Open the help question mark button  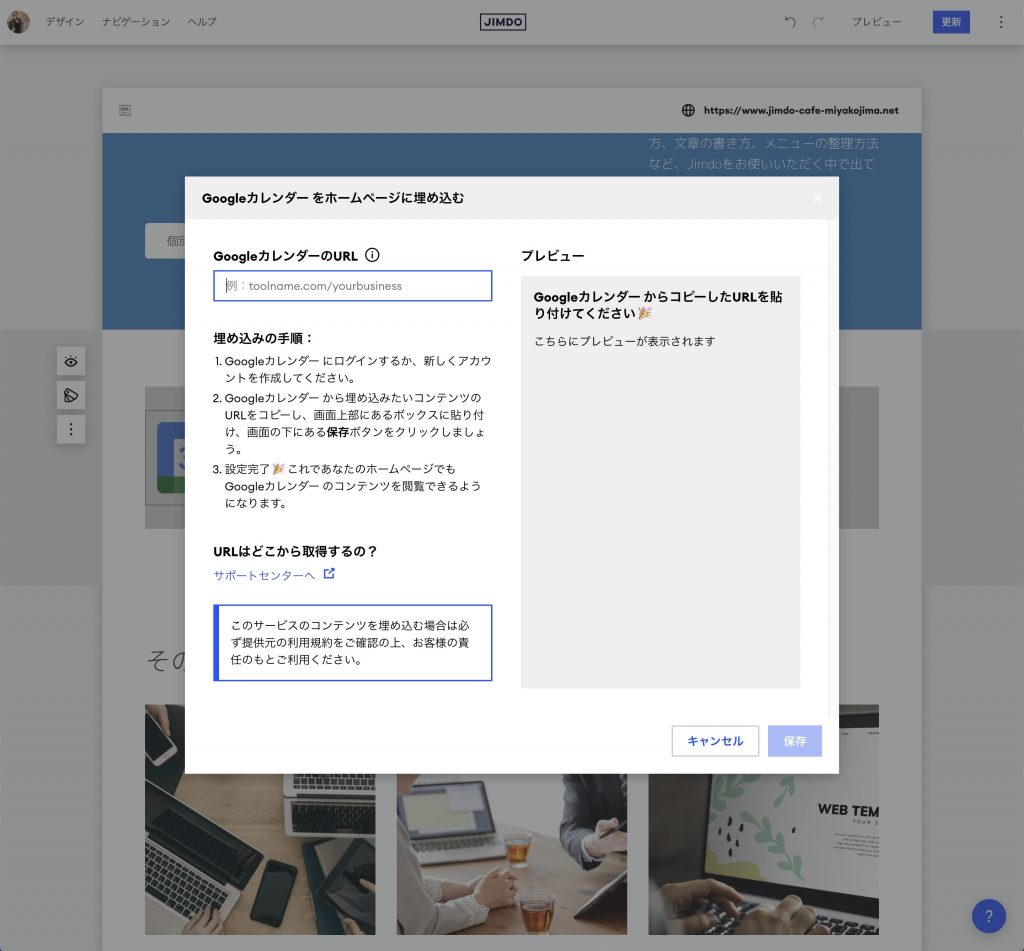989,916
